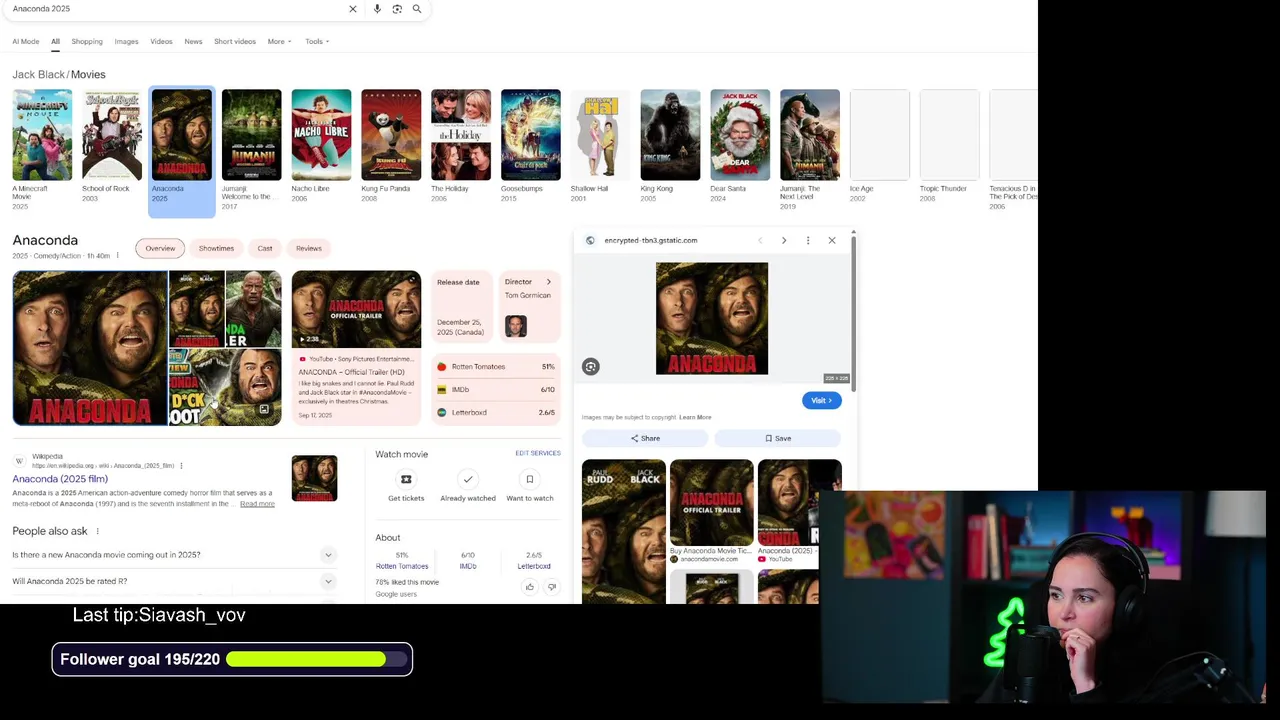The width and height of the screenshot is (1280, 720).
Task: Mark movie as Already watched
Action: (x=468, y=479)
